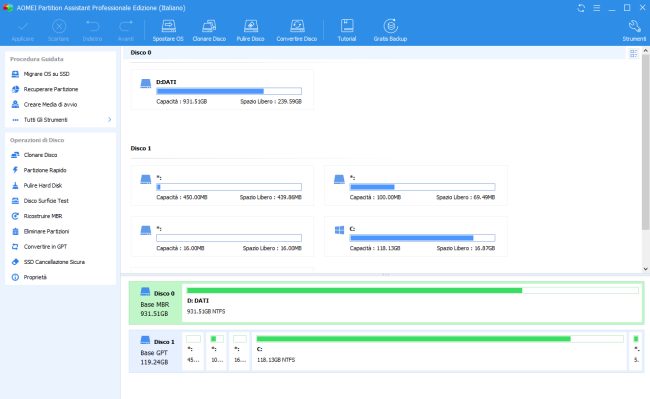Select the 16... partition block in Disco 1
Viewport: 650px width, 399px height.
240,351
